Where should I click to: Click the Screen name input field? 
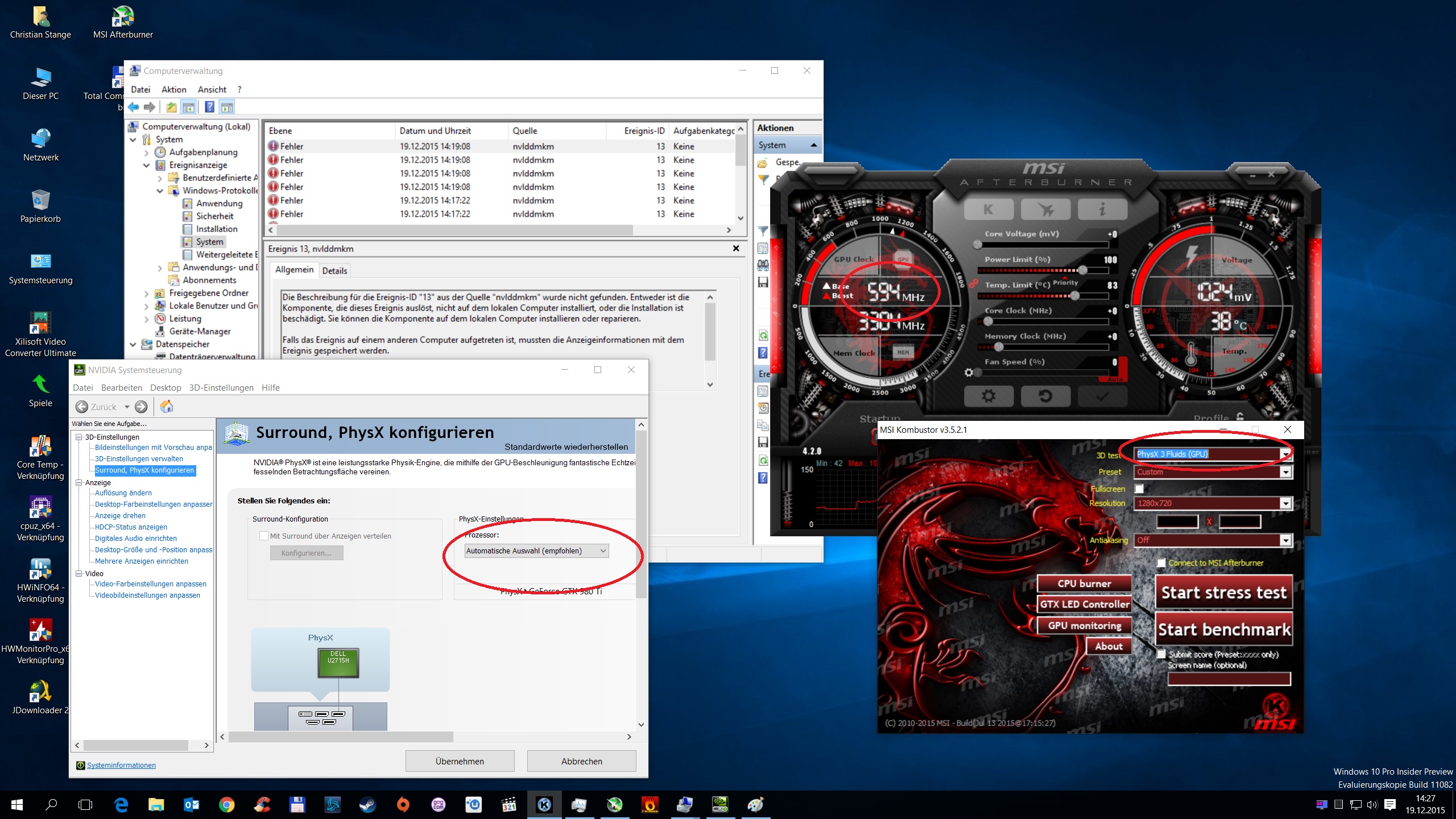[x=1228, y=679]
